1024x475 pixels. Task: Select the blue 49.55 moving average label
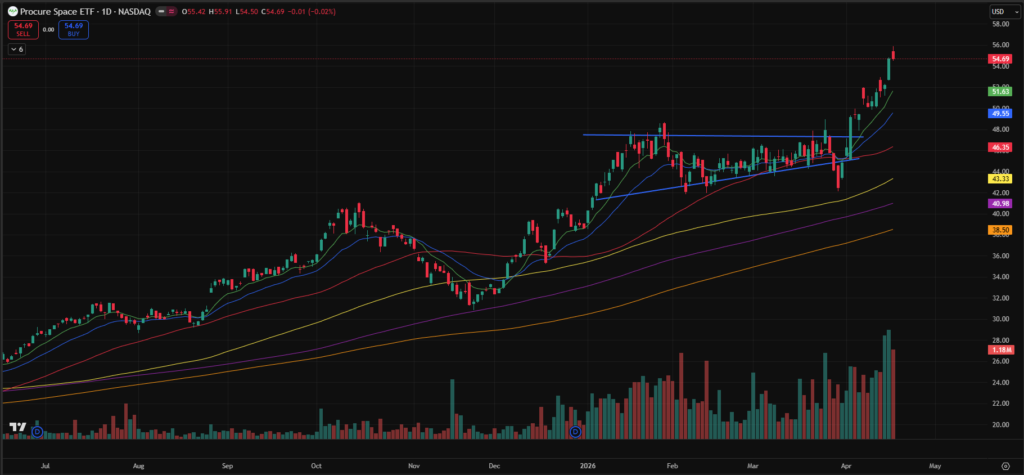point(1000,114)
